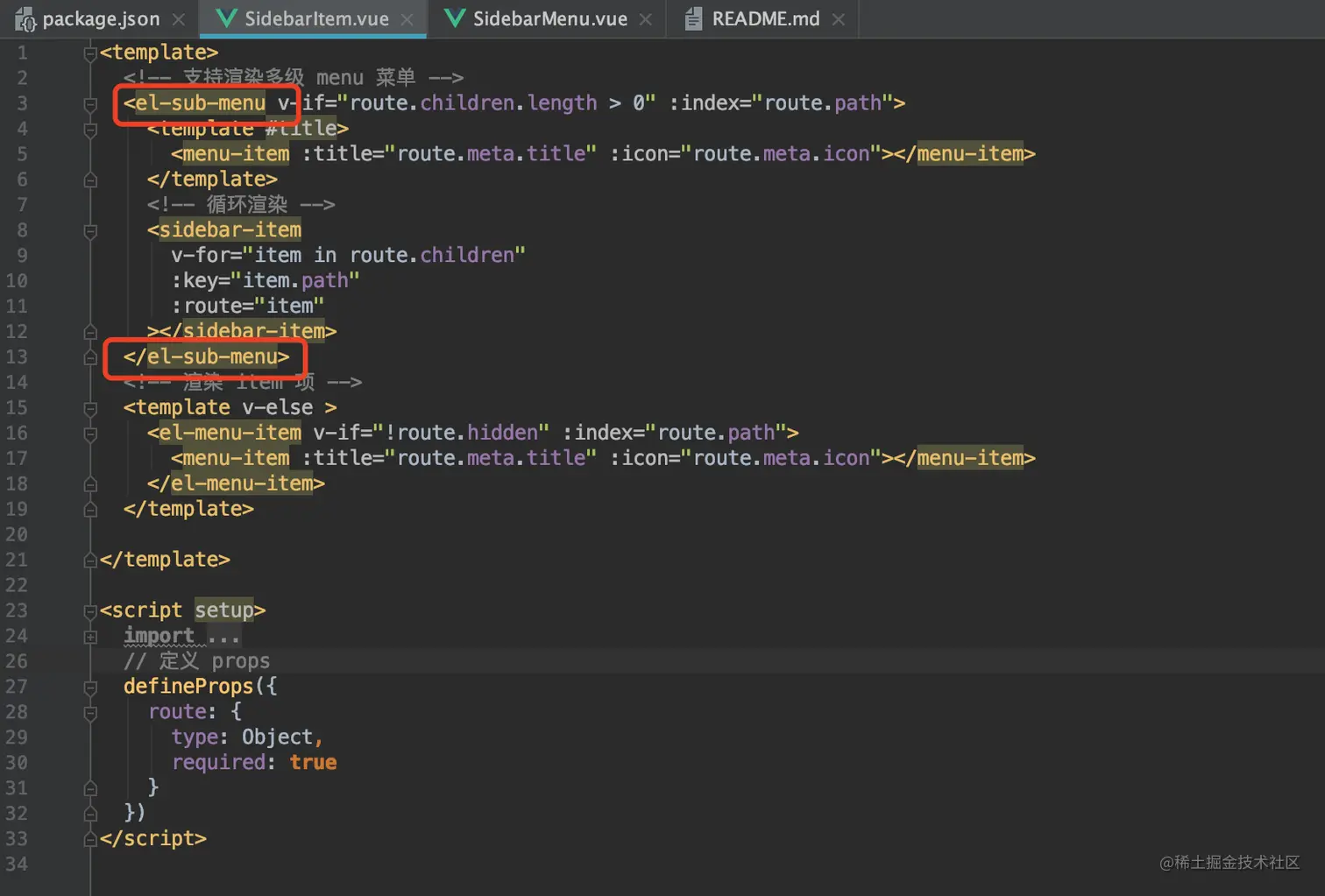Click the fold end marker at line 18
1325x896 pixels.
pos(90,484)
